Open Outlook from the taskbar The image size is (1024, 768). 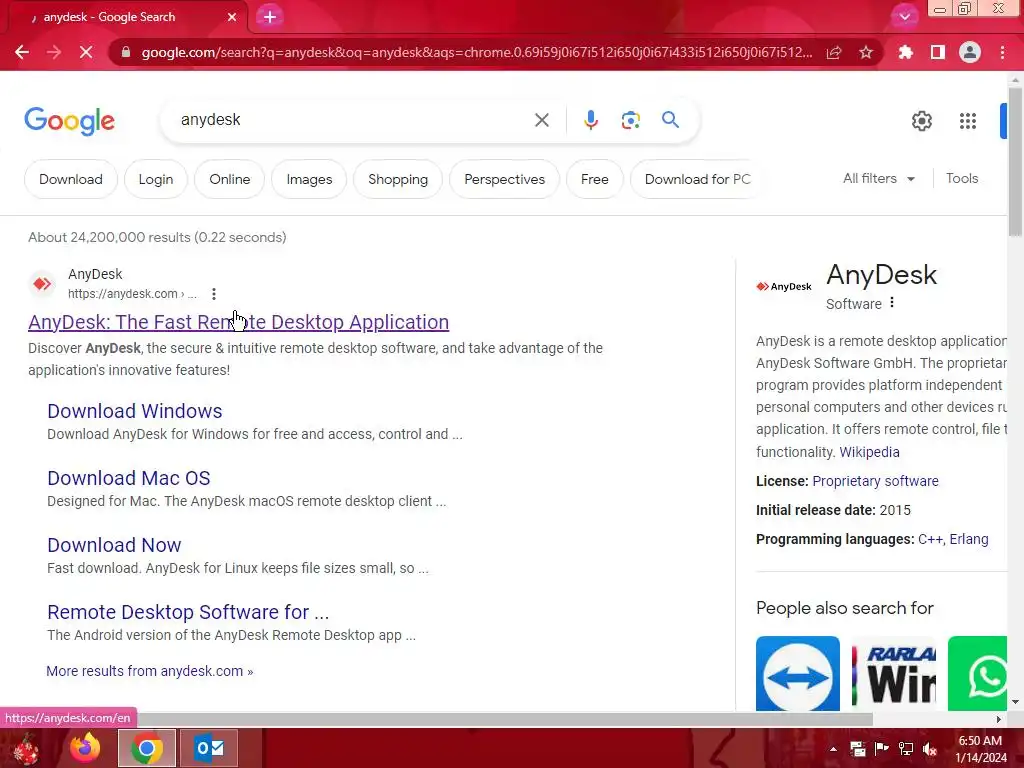tap(209, 748)
